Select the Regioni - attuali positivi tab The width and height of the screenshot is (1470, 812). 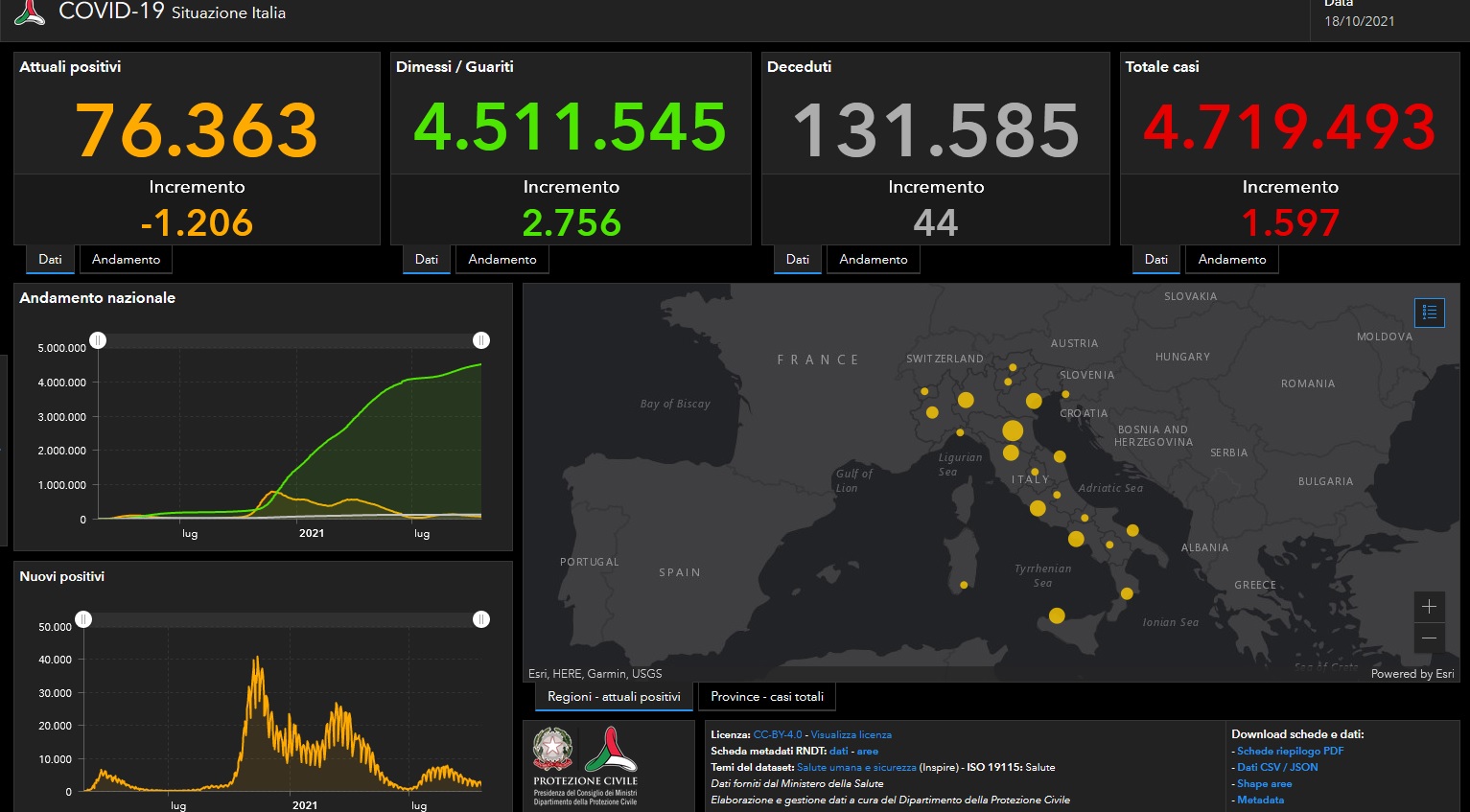[x=614, y=697]
